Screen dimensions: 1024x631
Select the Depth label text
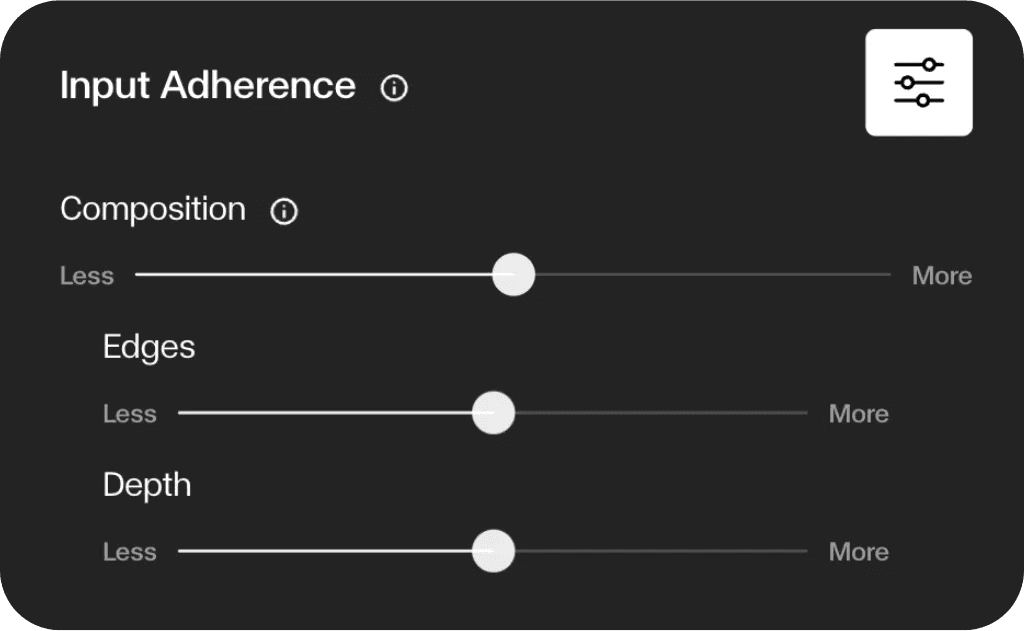tap(147, 485)
